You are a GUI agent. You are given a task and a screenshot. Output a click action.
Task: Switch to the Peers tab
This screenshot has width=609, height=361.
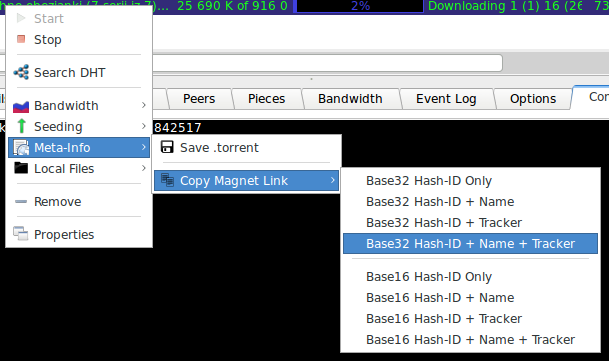pyautogui.click(x=199, y=99)
